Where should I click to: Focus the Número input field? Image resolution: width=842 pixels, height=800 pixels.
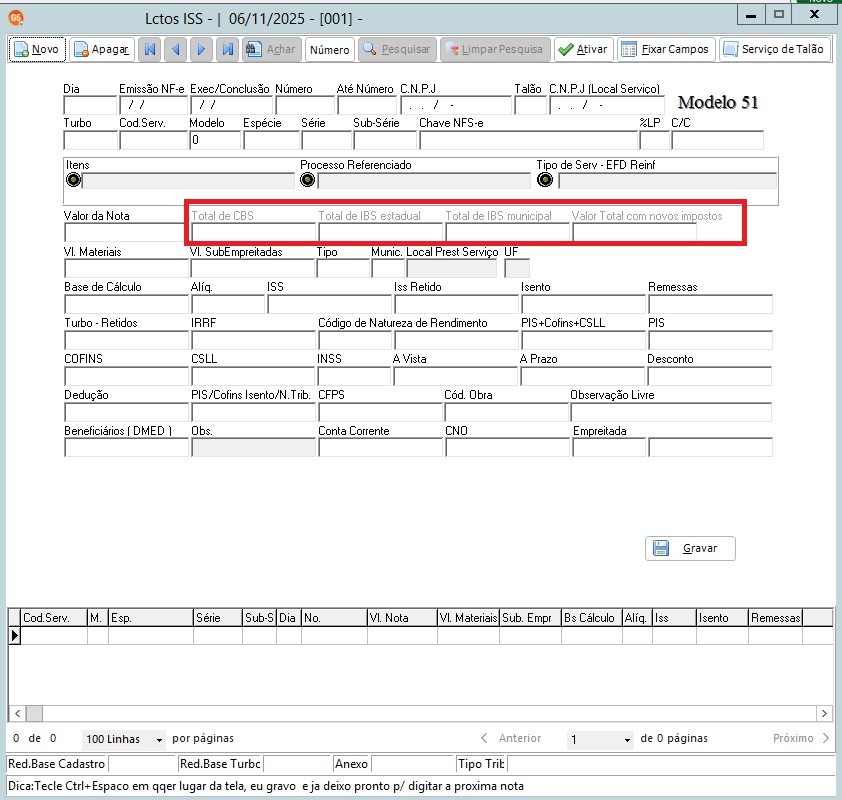point(305,105)
